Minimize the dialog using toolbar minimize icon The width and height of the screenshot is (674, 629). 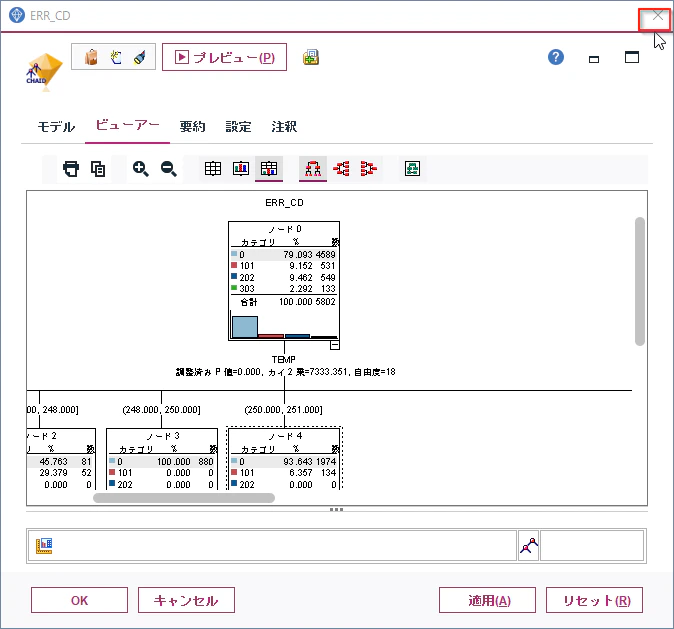click(594, 59)
